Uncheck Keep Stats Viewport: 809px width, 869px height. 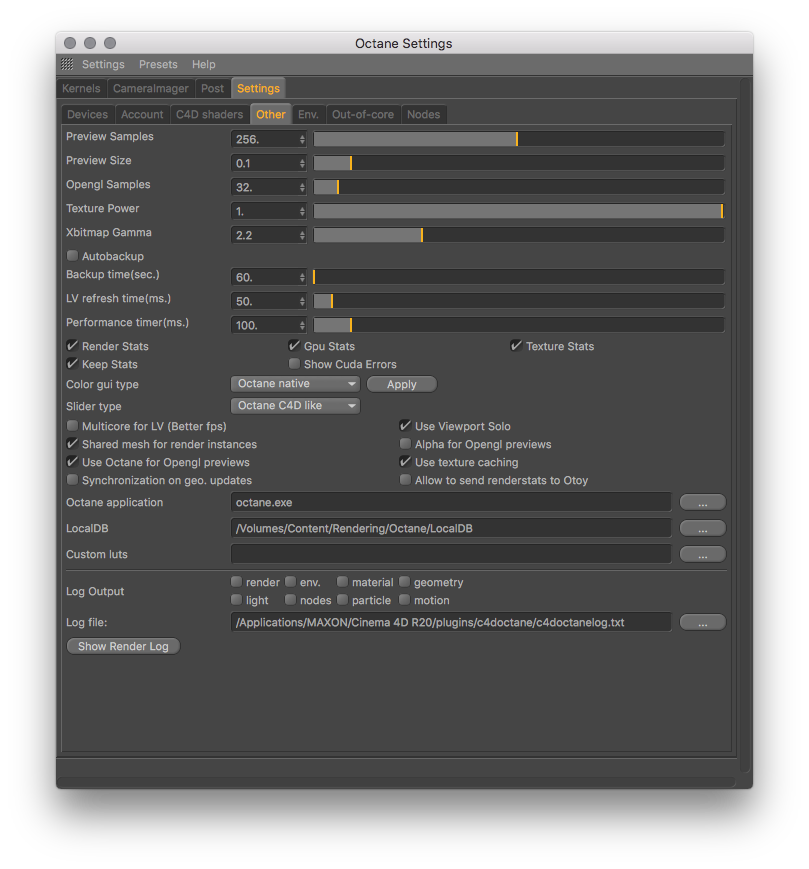pos(72,364)
